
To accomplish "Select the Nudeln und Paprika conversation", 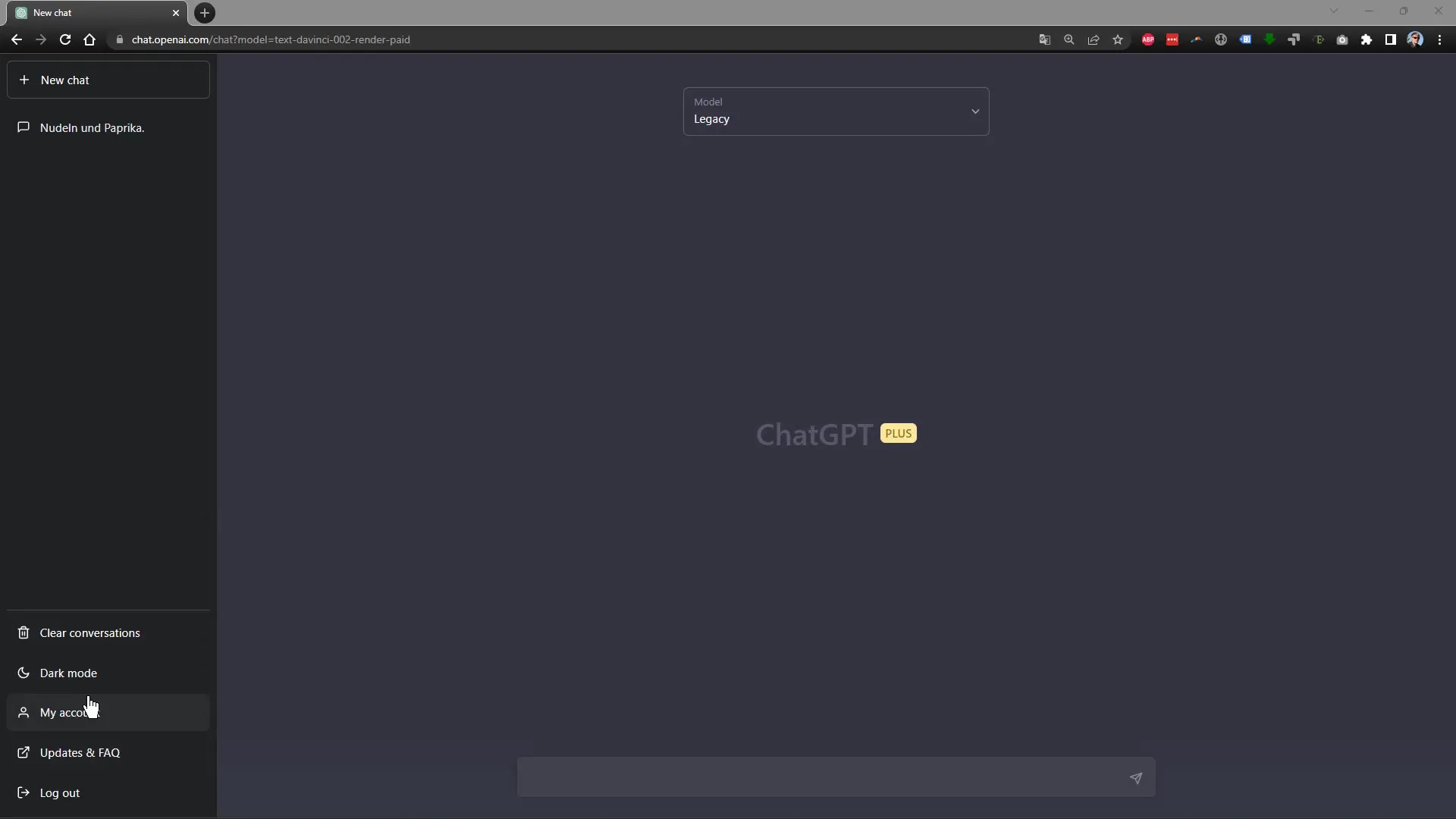I will pyautogui.click(x=92, y=127).
